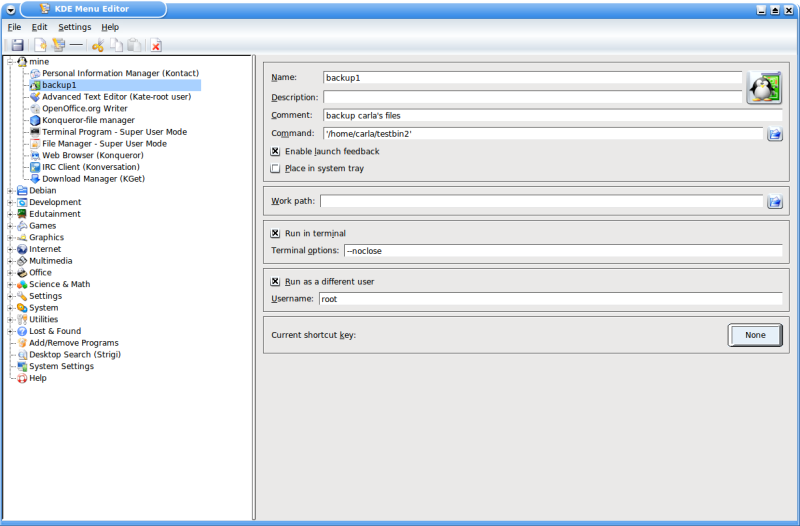This screenshot has height=526, width=800.
Task: Select Web Browser (Konqueror) entry
Action: point(93,156)
